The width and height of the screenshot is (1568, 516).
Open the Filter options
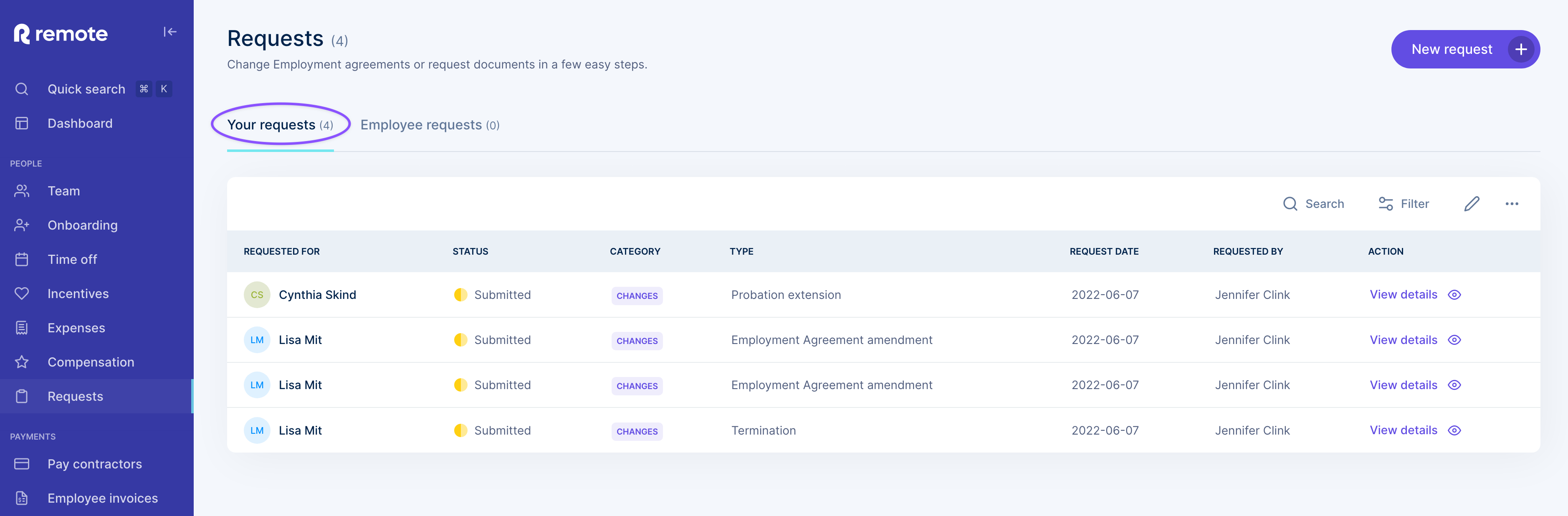coord(1404,204)
